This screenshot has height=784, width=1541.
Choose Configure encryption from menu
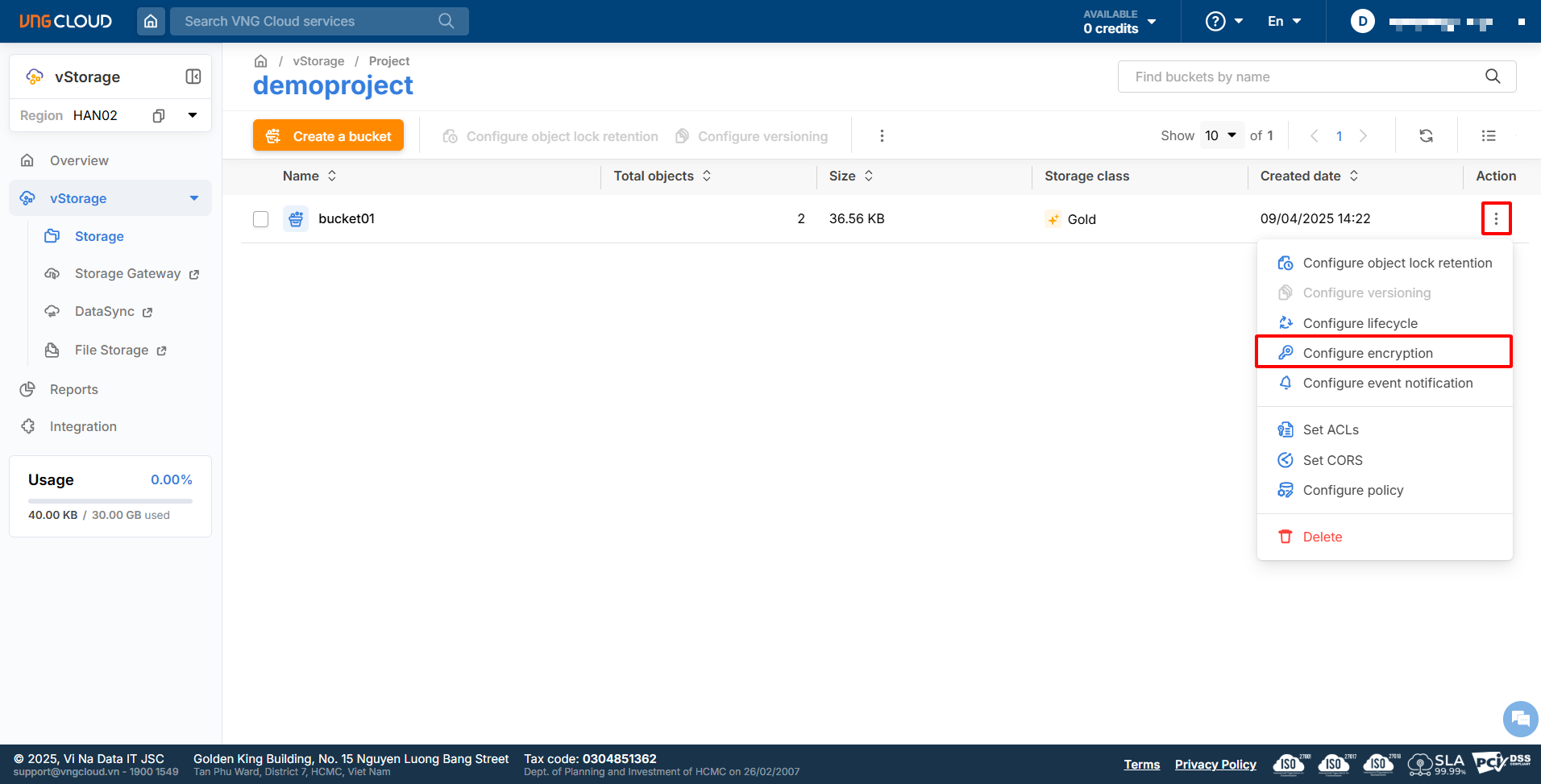[1367, 353]
